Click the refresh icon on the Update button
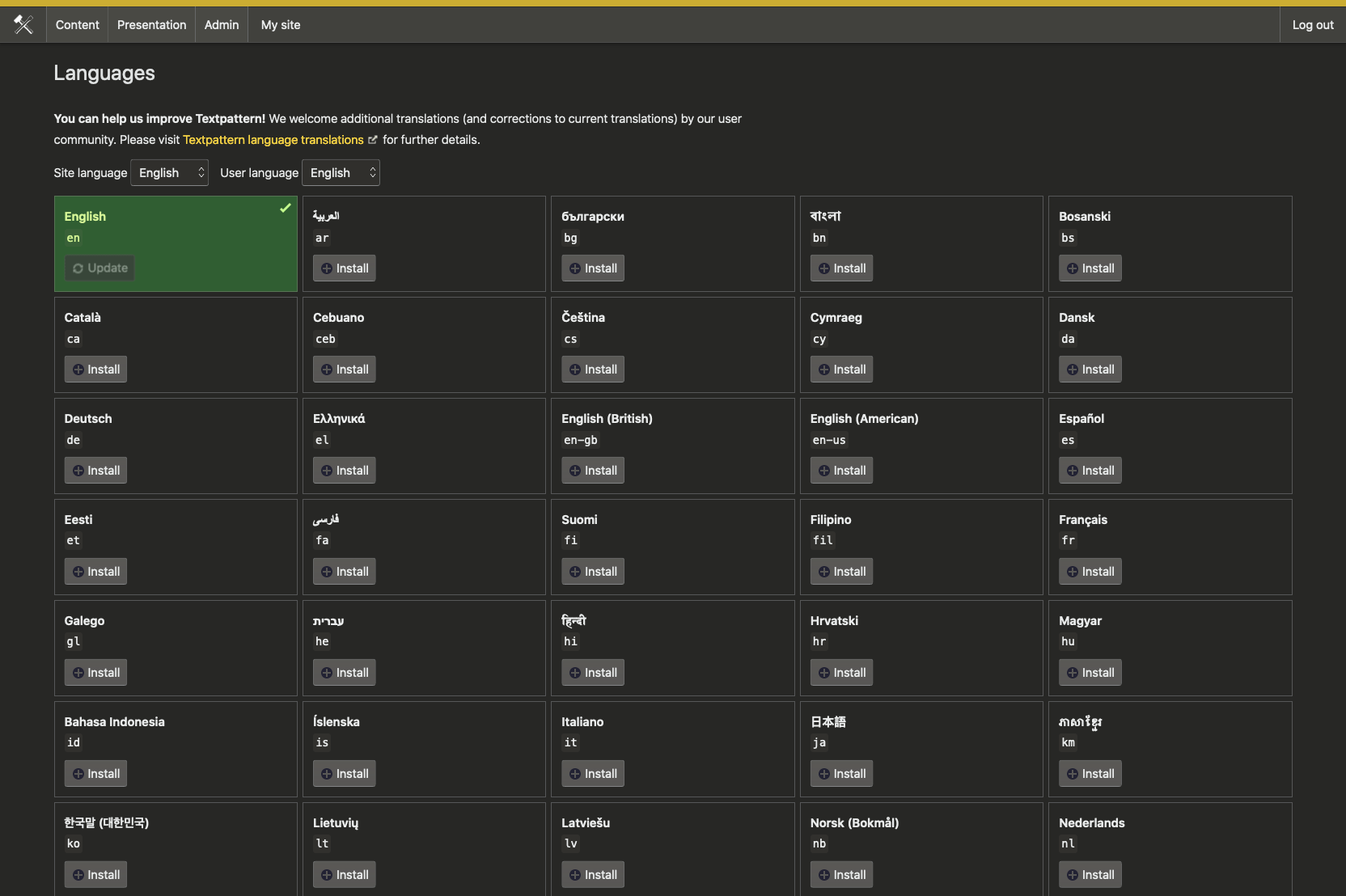 click(x=78, y=268)
